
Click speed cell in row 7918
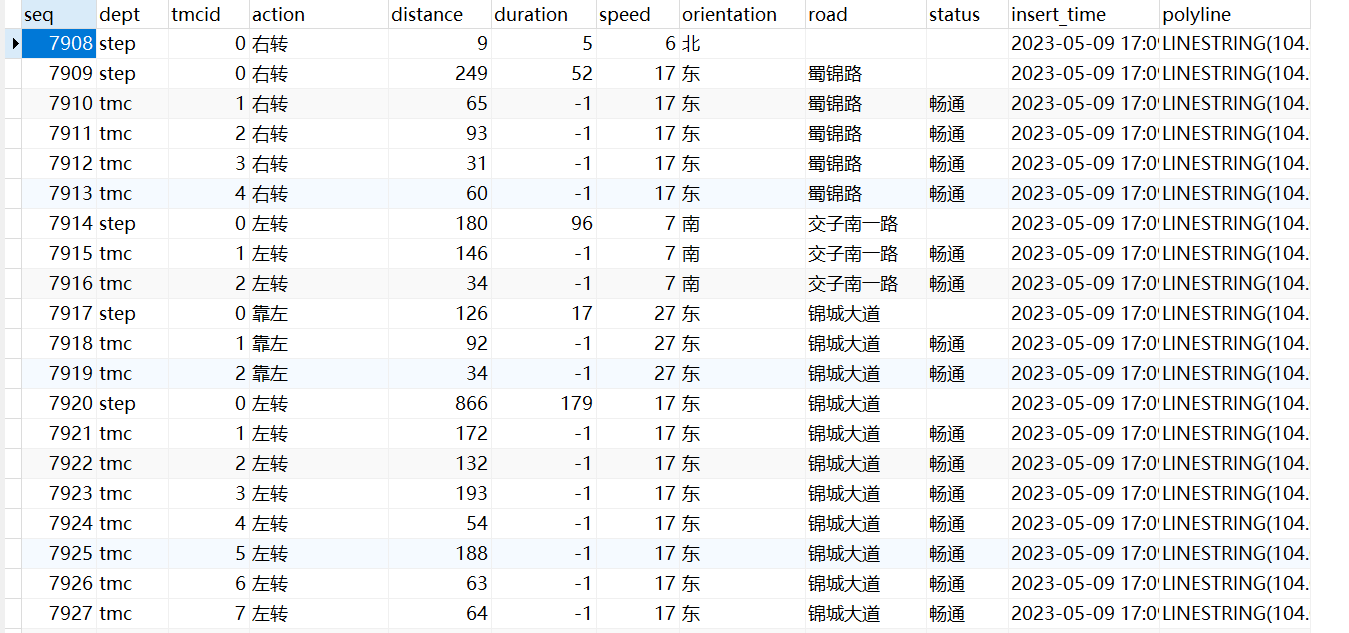638,344
